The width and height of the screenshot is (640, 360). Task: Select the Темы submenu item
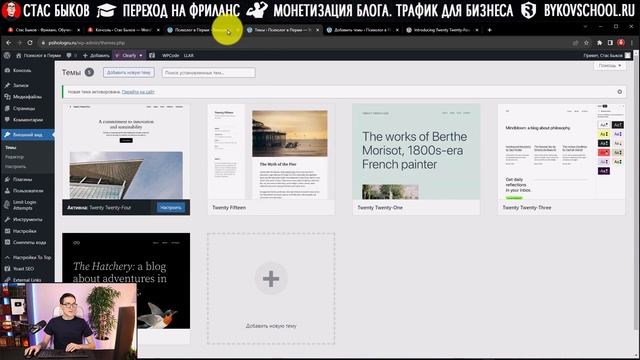[11, 147]
